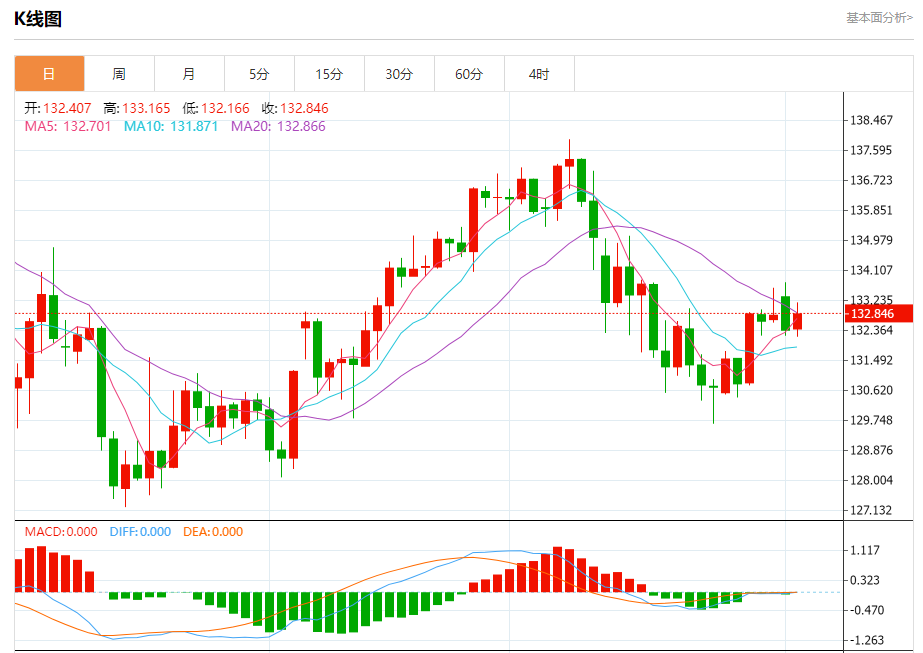The image size is (923, 653).
Task: Open the 15分 timeframe tab
Action: (x=330, y=74)
